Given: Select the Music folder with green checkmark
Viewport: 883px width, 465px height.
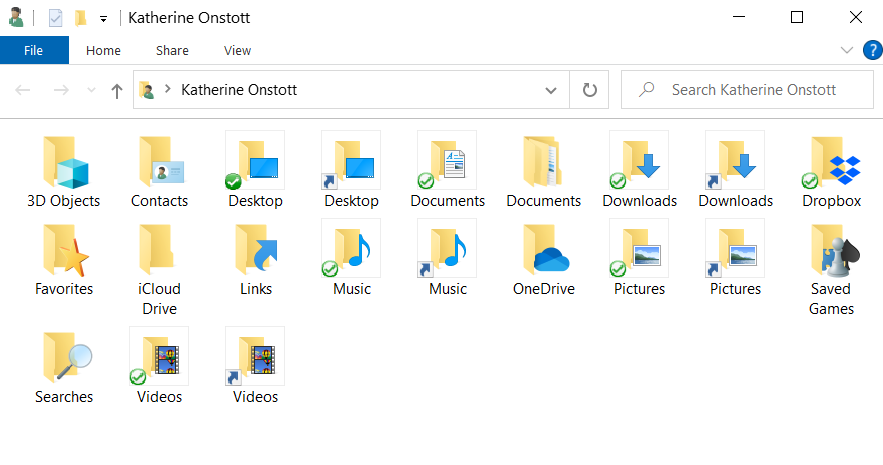Looking at the screenshot, I should click(x=351, y=258).
